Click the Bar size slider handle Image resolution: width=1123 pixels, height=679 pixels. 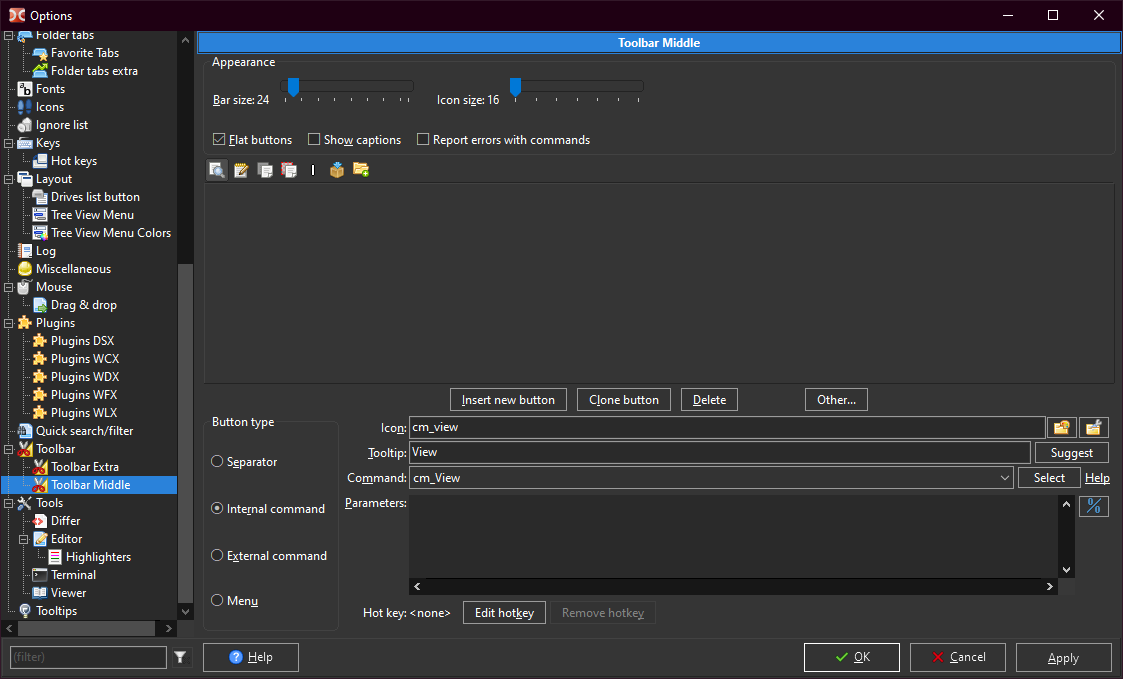coord(293,88)
